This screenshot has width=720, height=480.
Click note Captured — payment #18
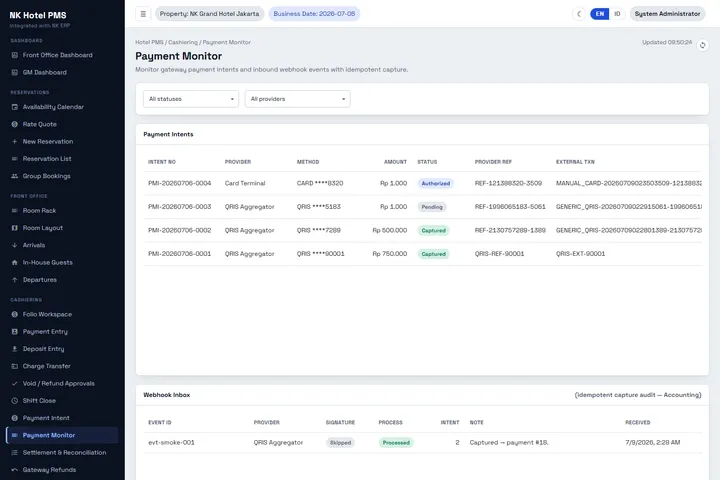(509, 443)
